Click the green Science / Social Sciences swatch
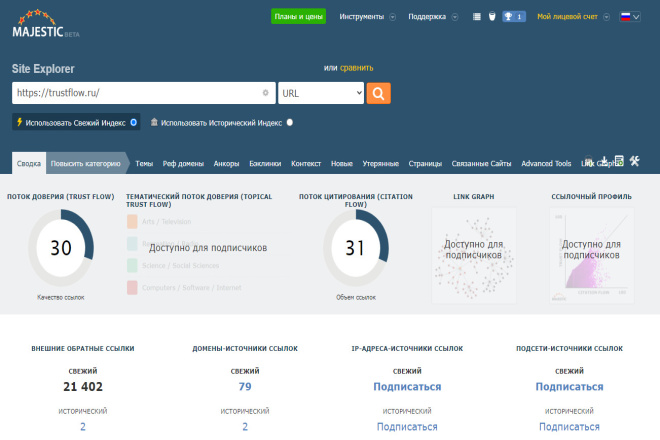Screen dimensions: 660x440 [132, 265]
